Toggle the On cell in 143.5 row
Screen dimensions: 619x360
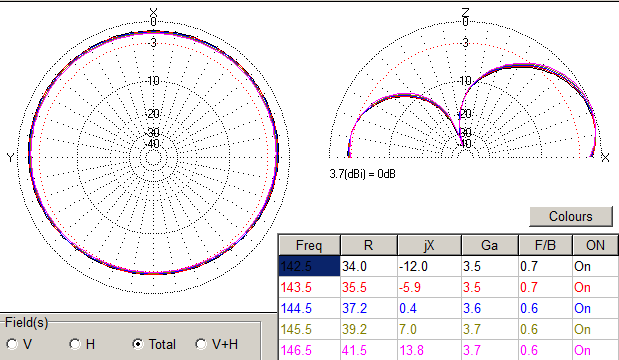click(595, 287)
